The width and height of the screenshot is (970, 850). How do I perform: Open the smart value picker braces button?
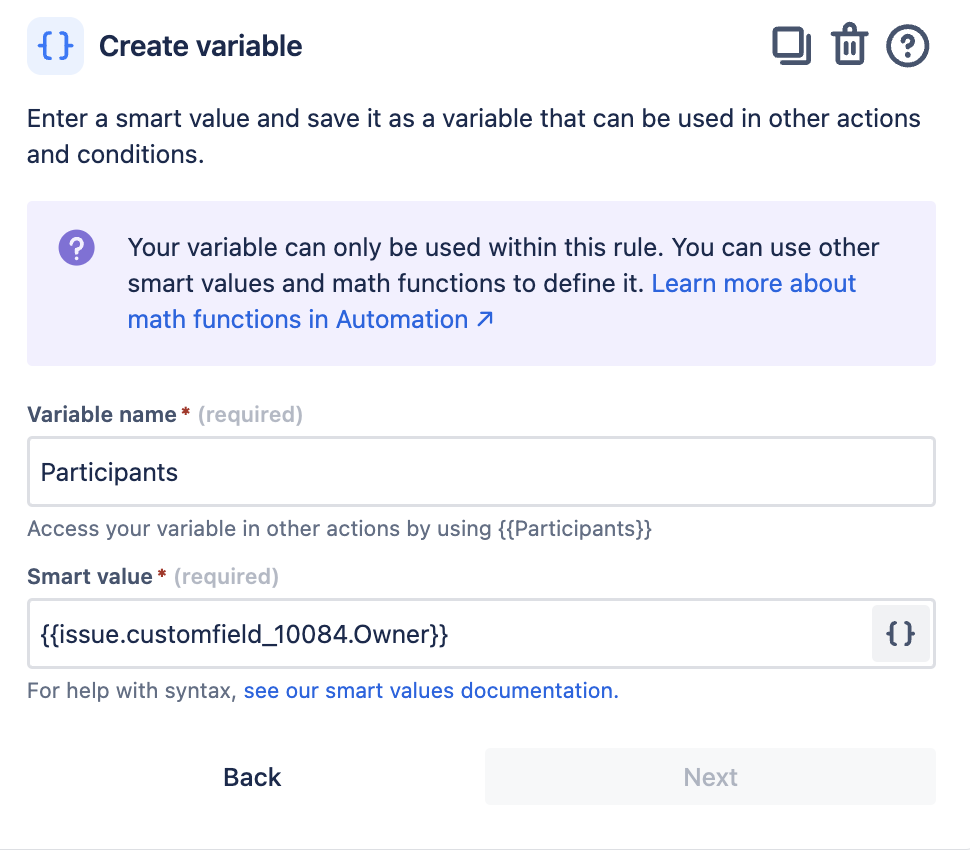click(901, 633)
